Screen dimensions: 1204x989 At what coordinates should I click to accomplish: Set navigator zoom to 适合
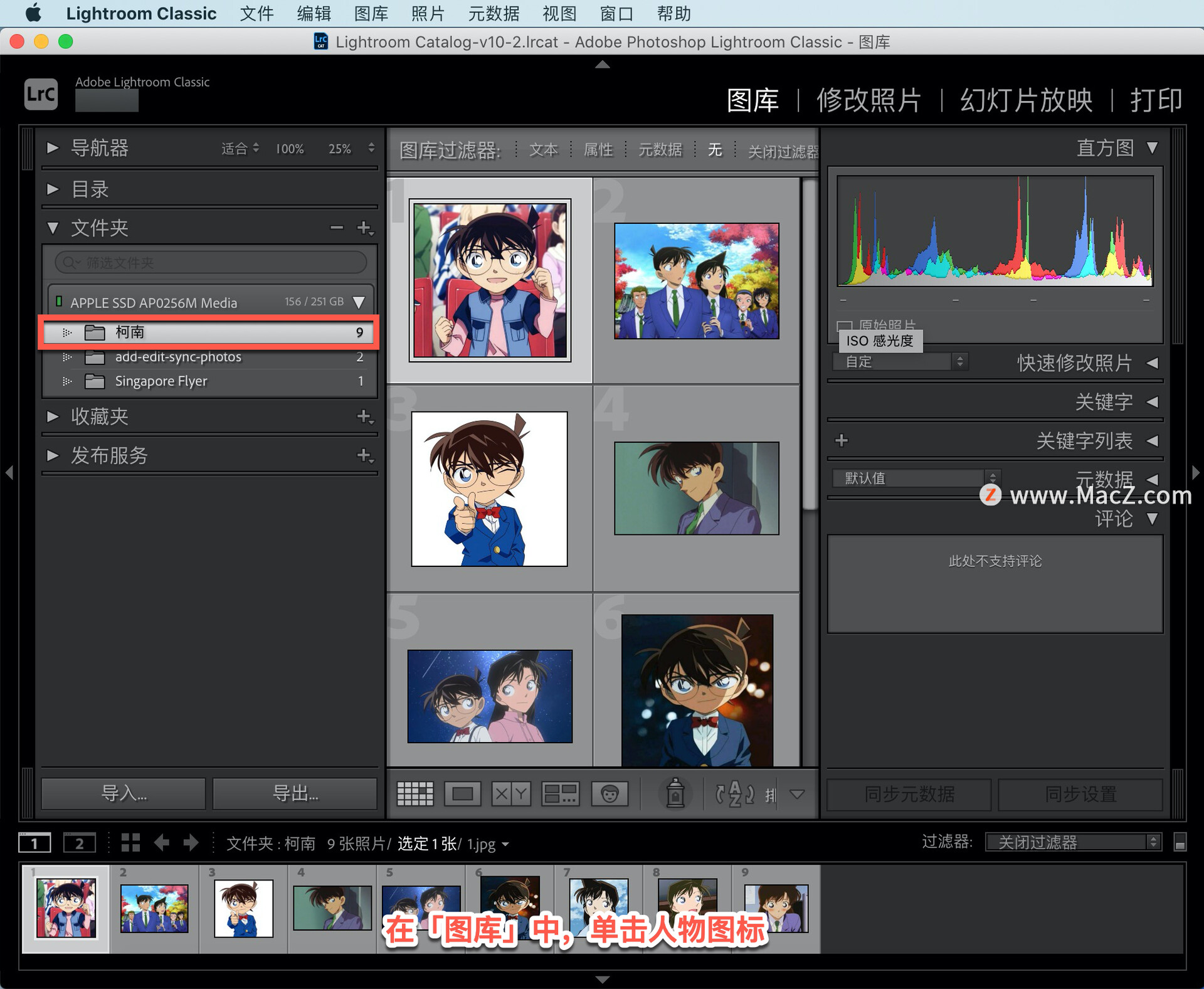(x=235, y=149)
